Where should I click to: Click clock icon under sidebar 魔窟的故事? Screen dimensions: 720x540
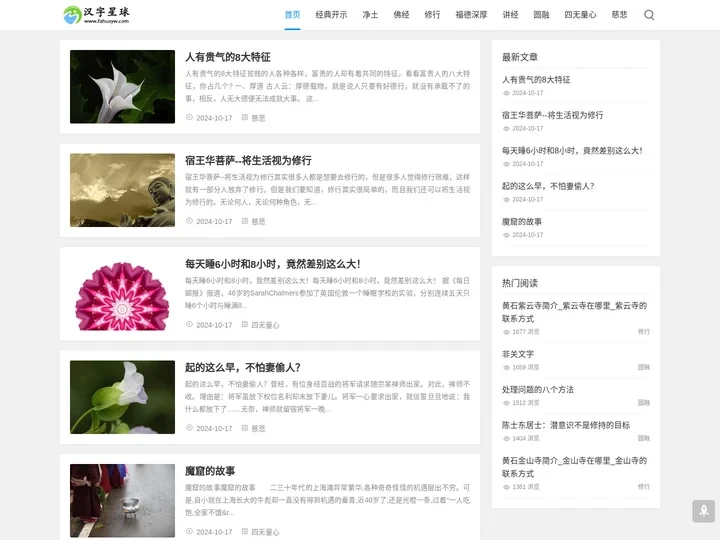tap(506, 235)
